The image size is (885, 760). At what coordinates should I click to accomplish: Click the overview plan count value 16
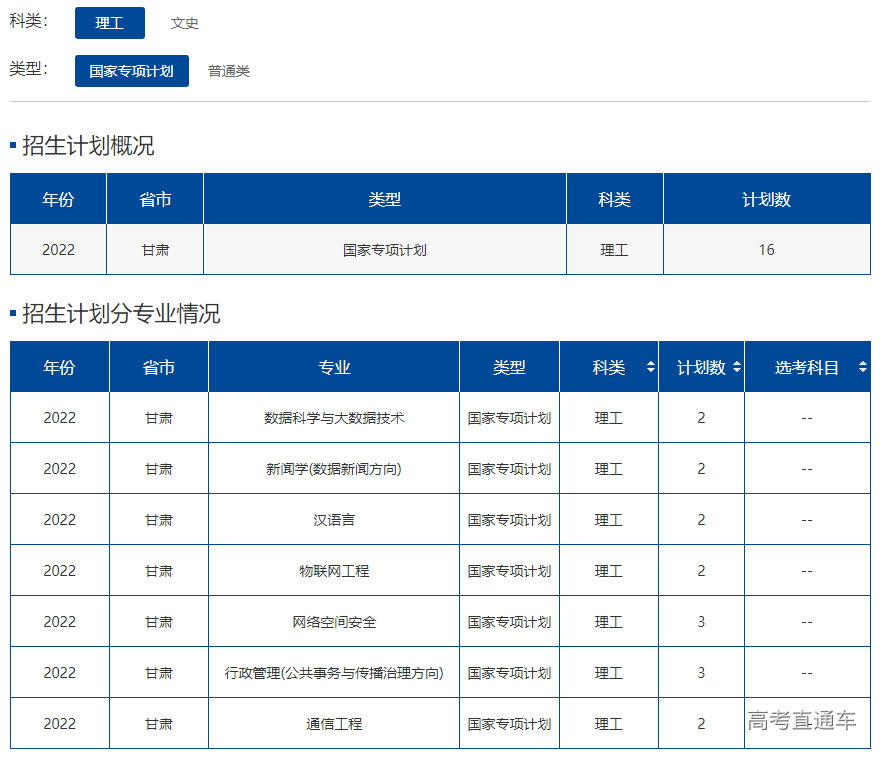tap(766, 250)
